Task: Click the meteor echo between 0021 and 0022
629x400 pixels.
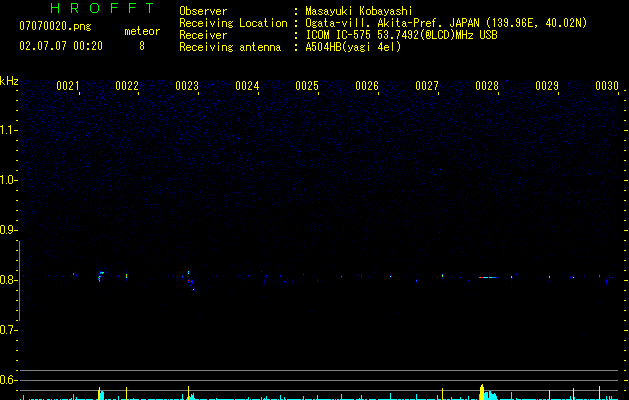Action: 101,276
